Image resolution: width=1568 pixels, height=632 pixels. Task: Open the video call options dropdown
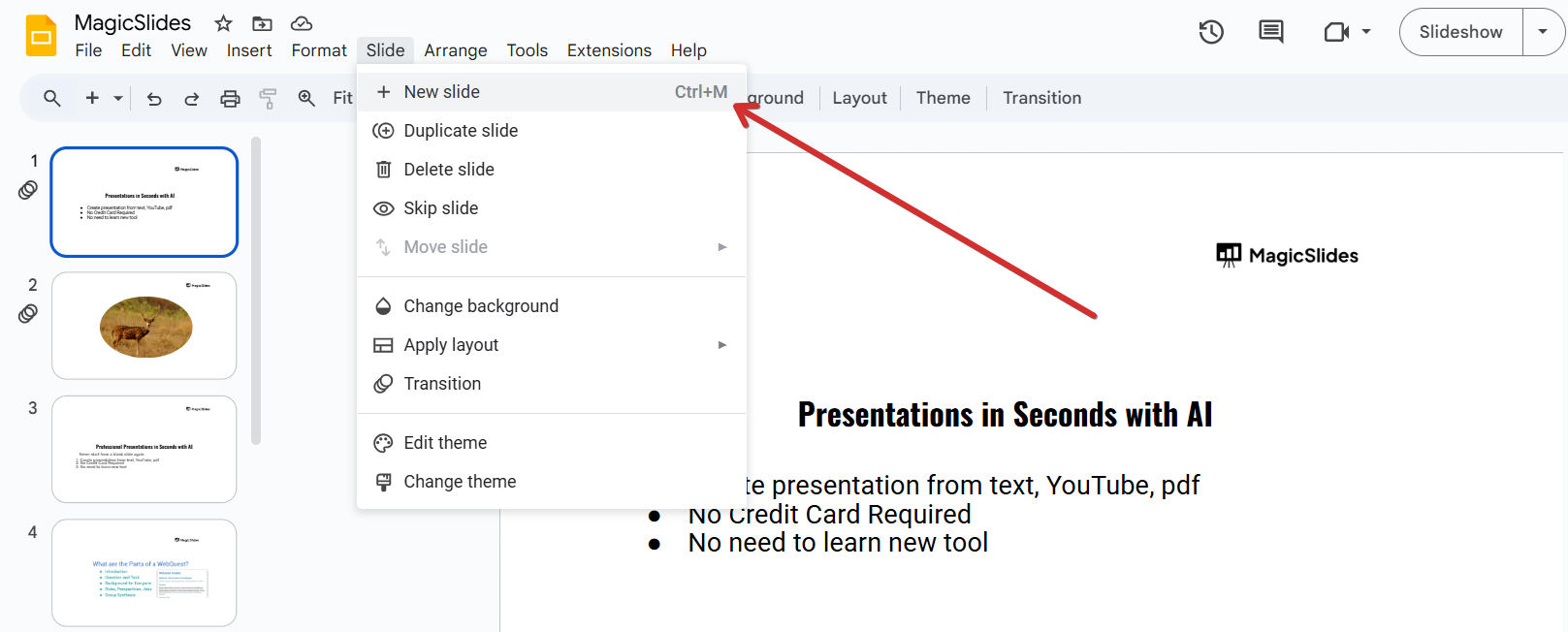[1366, 32]
